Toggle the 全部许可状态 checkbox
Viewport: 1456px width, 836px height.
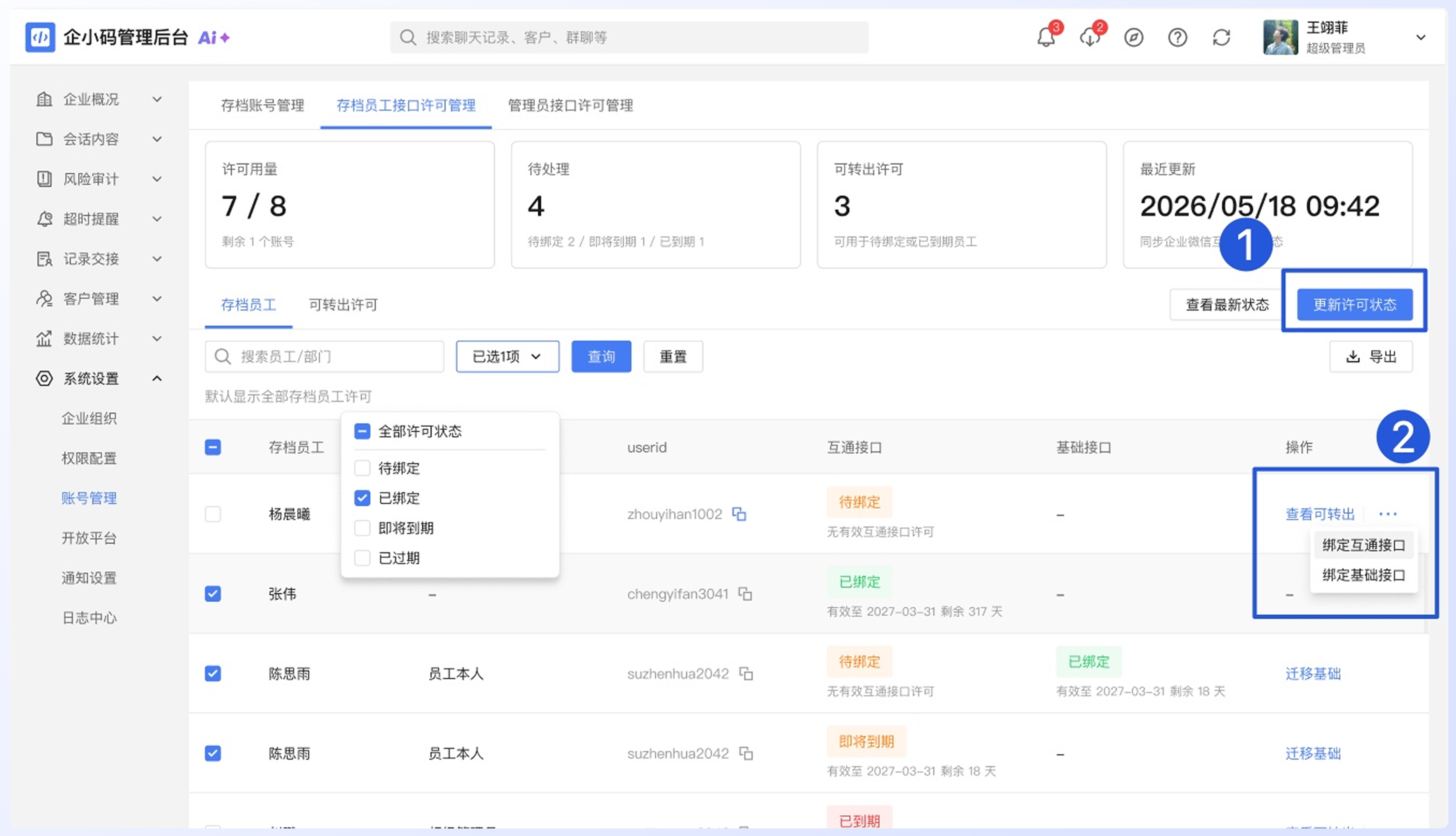click(x=362, y=431)
